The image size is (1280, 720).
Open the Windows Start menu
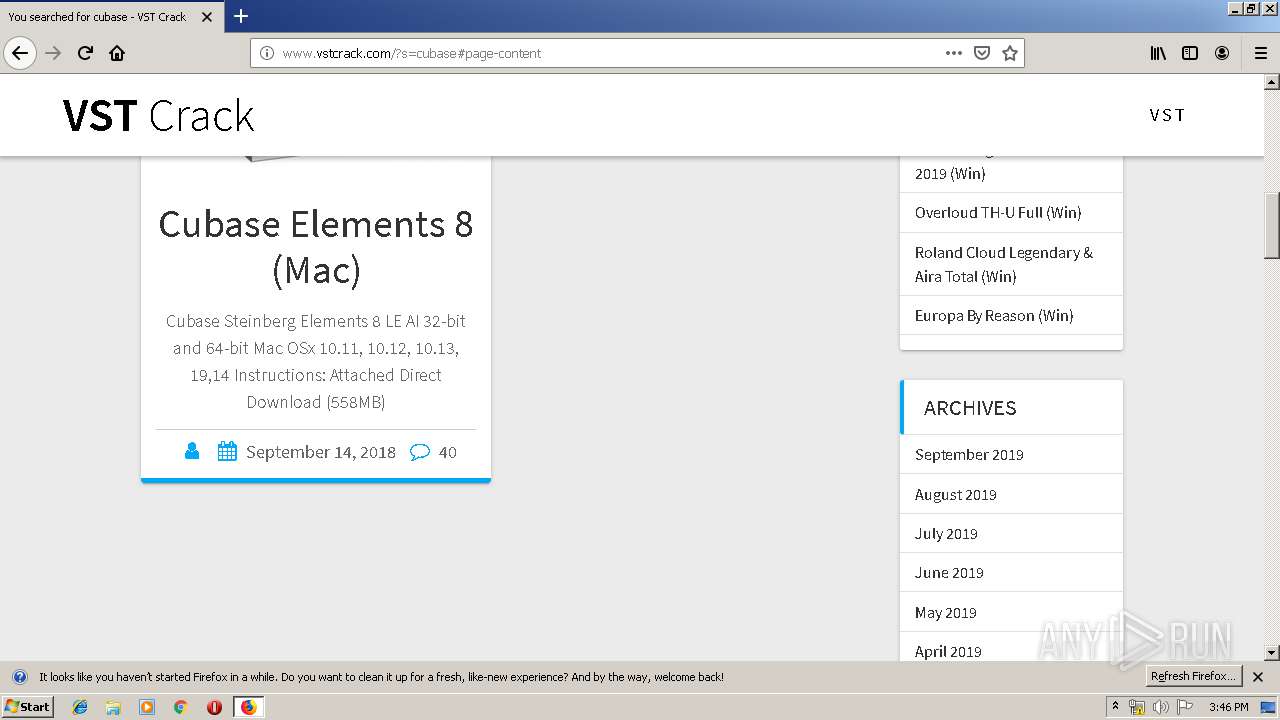[27, 706]
